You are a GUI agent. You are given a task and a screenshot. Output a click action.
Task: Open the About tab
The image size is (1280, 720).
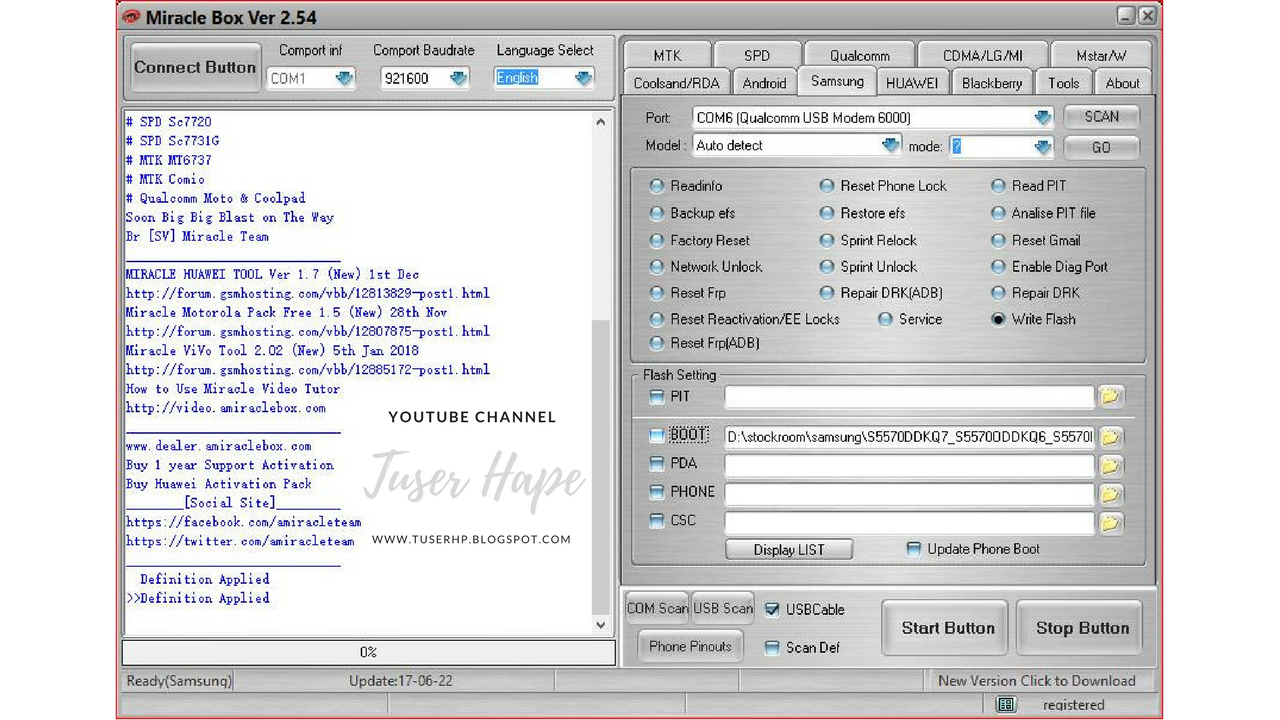pyautogui.click(x=1122, y=83)
